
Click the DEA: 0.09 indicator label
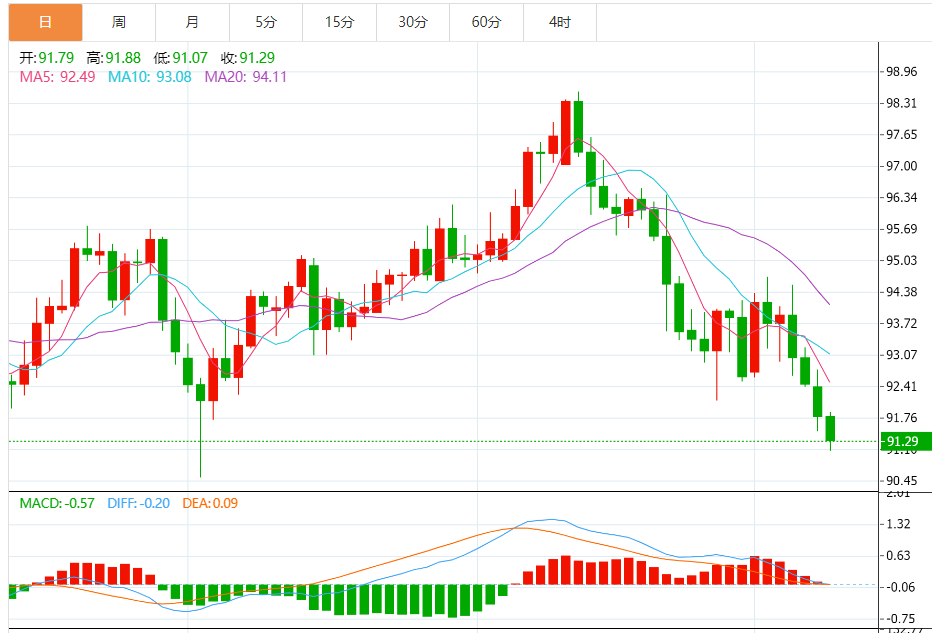click(210, 503)
